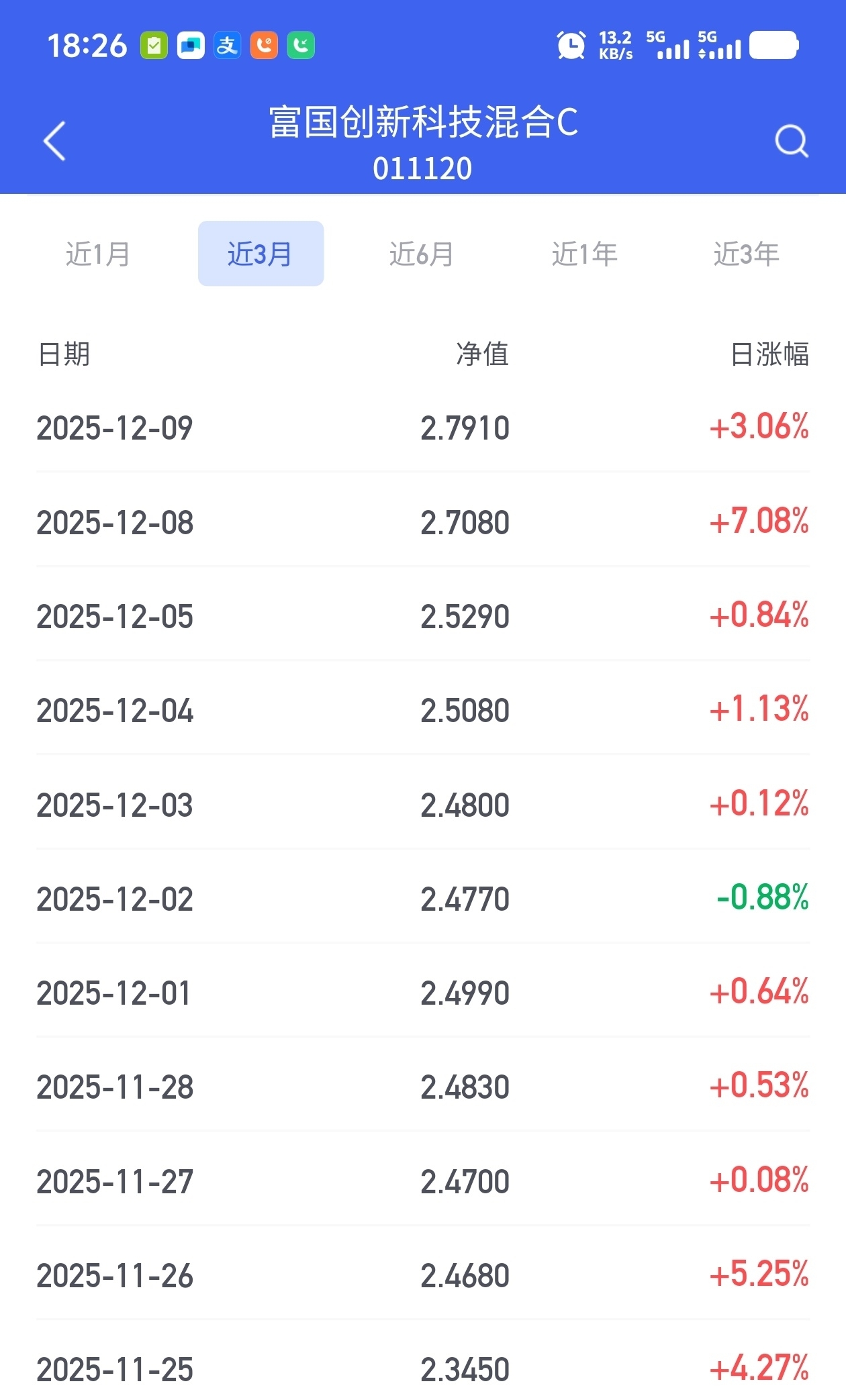Switch to the 近6月 range
The width and height of the screenshot is (846, 1400).
[422, 254]
